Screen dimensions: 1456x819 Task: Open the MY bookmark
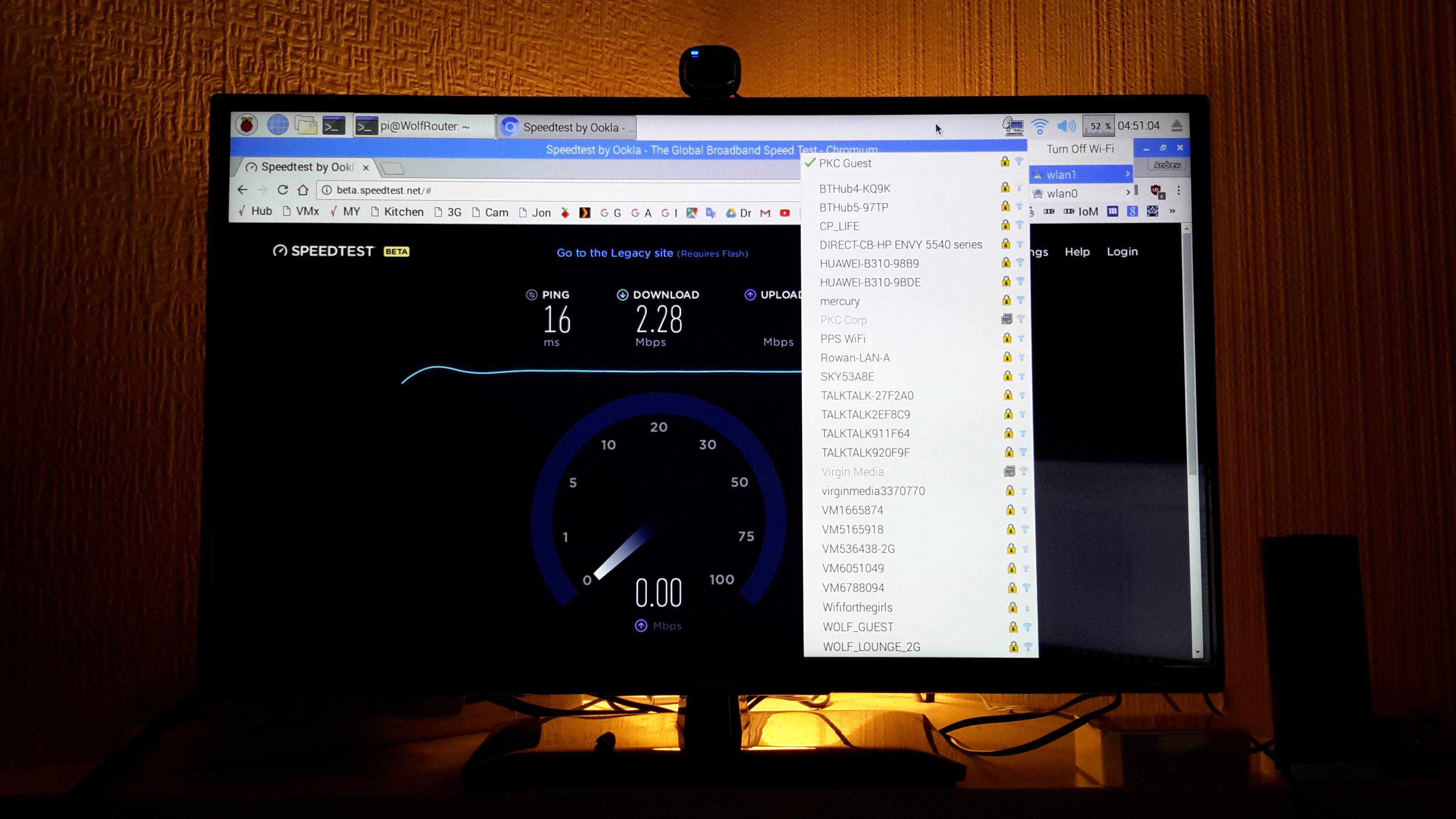345,211
